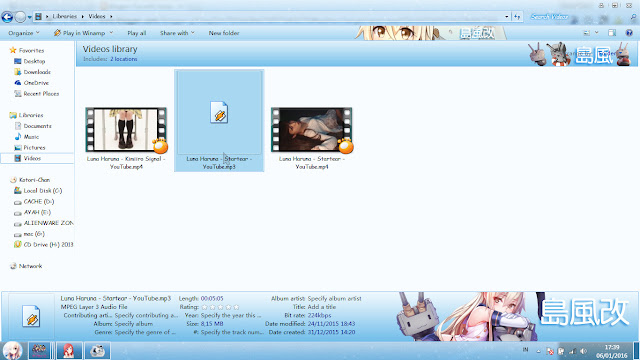Rate the file using the stars
The height and width of the screenshot is (360, 640).
coord(220,307)
